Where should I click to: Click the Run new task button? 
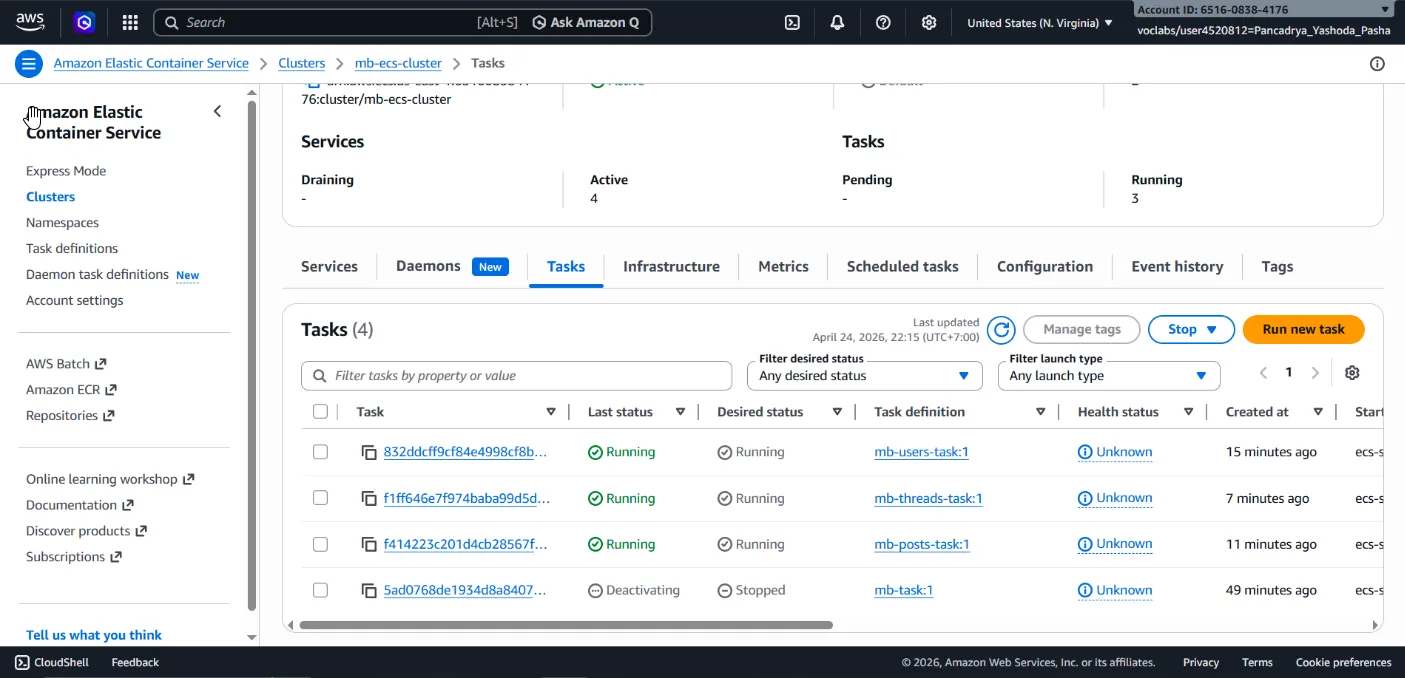1303,329
